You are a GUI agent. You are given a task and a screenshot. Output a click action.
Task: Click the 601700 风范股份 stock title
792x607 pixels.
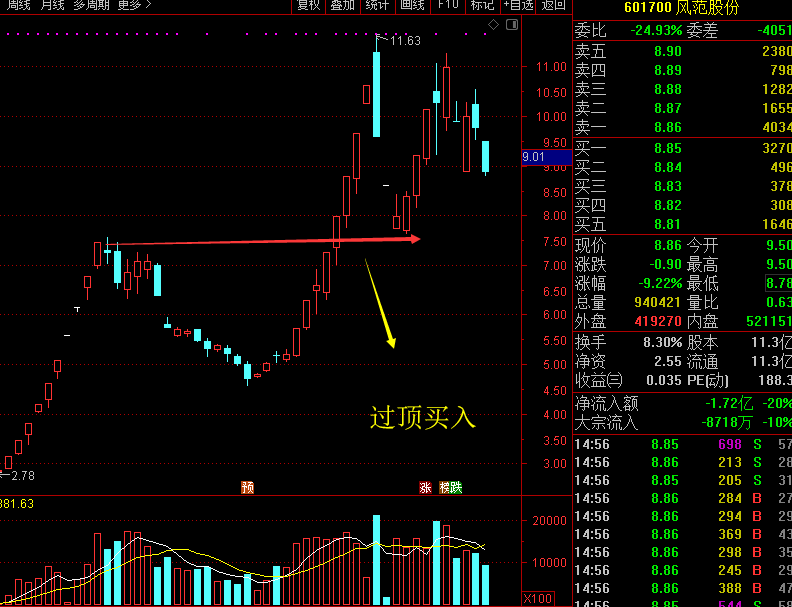coord(682,8)
